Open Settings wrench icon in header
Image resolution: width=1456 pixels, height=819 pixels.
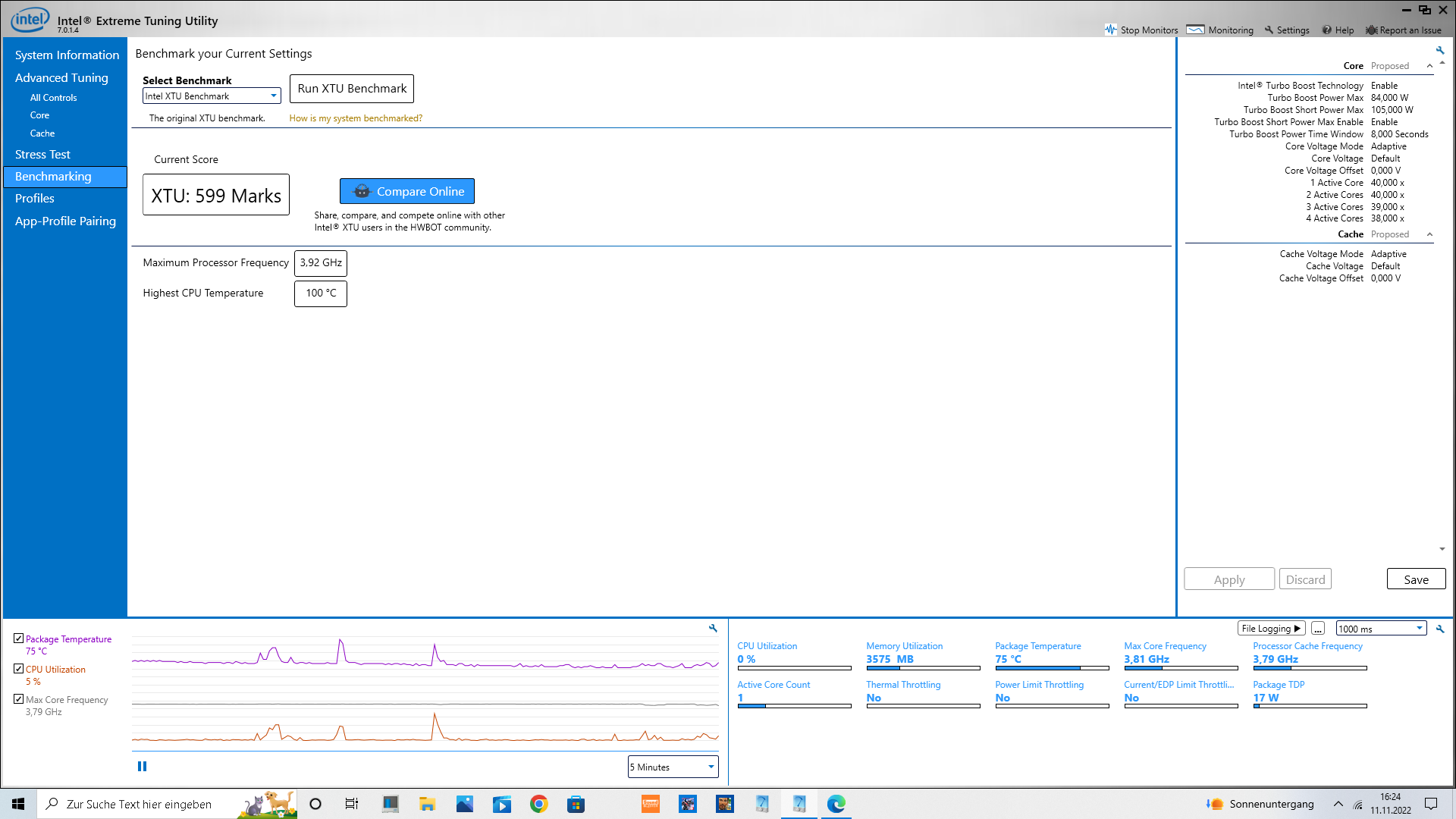(x=1269, y=30)
